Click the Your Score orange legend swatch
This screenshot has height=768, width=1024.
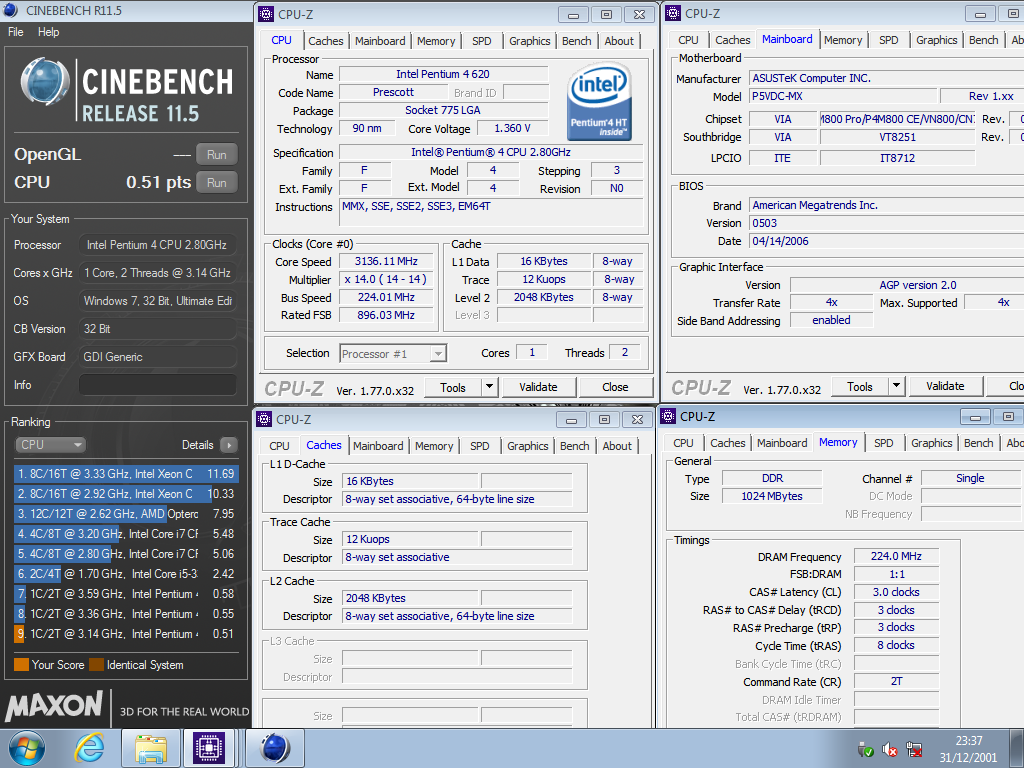pyautogui.click(x=22, y=665)
